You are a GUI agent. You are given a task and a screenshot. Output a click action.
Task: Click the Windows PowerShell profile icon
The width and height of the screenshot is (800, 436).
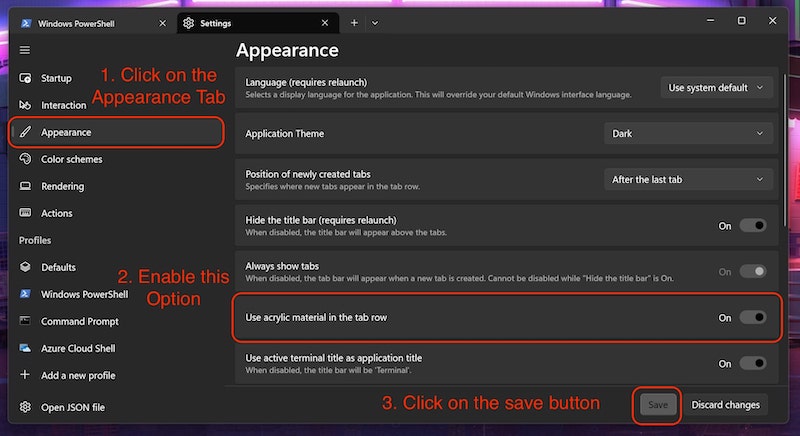(25, 294)
